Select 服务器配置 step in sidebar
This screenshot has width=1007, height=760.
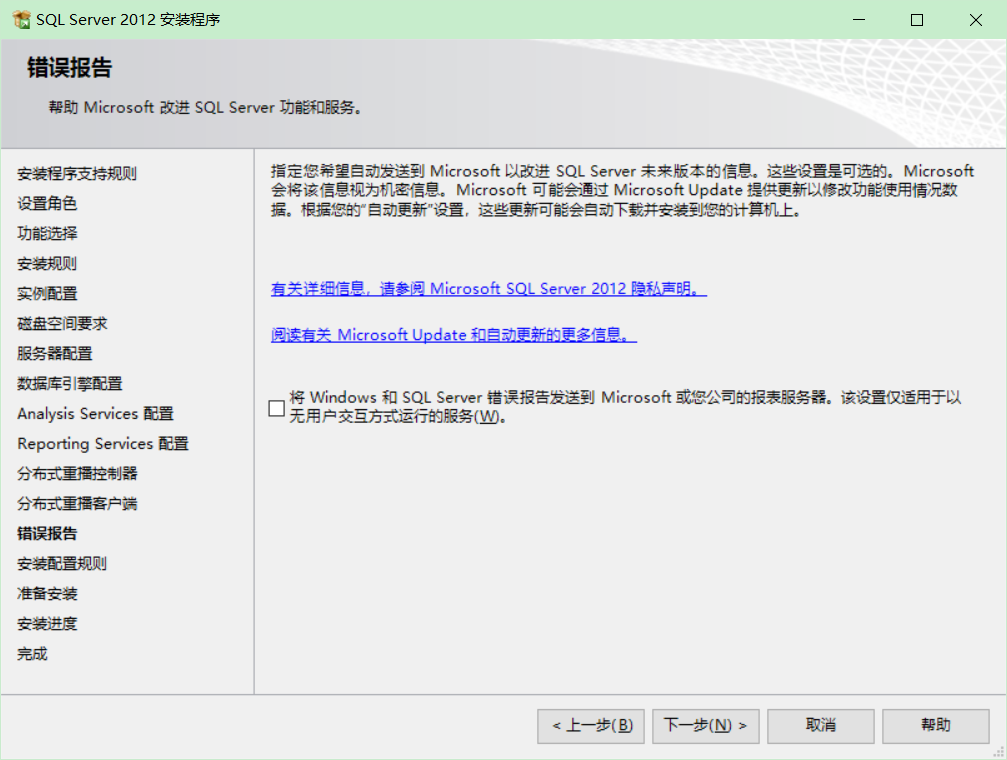pyautogui.click(x=55, y=353)
